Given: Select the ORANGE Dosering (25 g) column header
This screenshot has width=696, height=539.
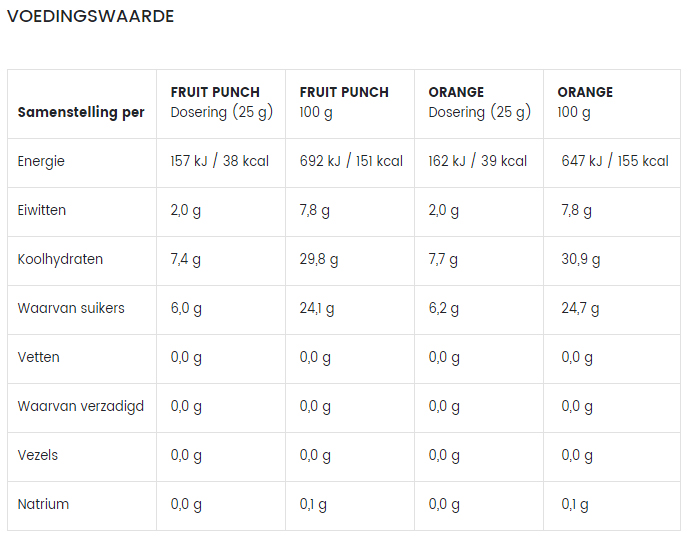Looking at the screenshot, I should point(479,102).
